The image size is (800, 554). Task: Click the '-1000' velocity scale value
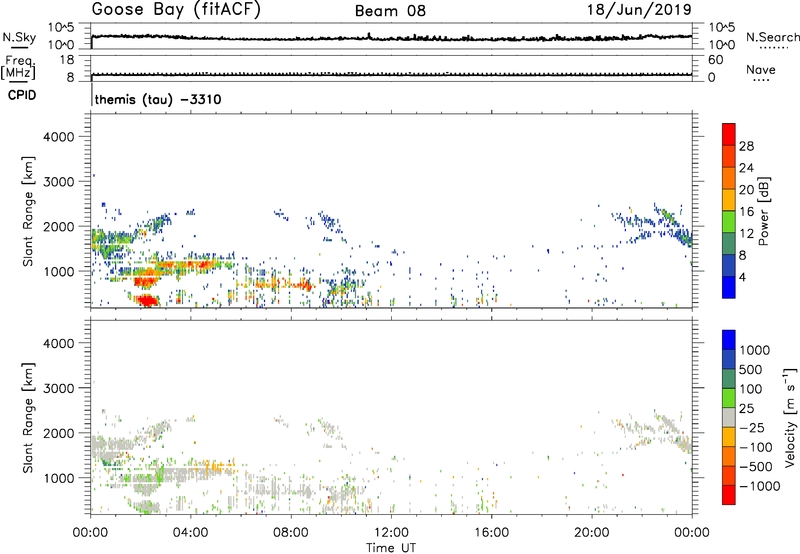tap(759, 486)
